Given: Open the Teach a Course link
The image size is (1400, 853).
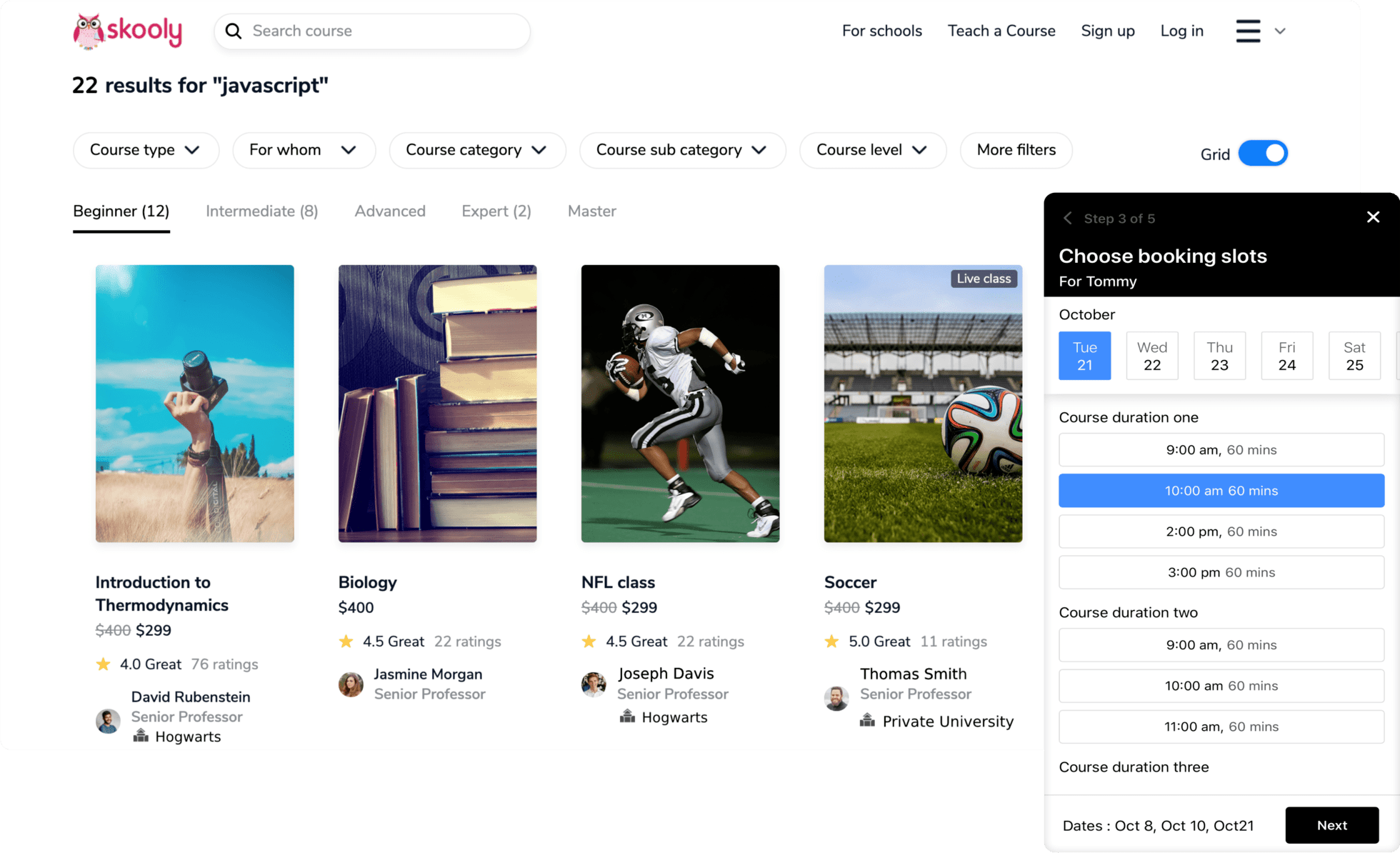Looking at the screenshot, I should tap(1001, 31).
